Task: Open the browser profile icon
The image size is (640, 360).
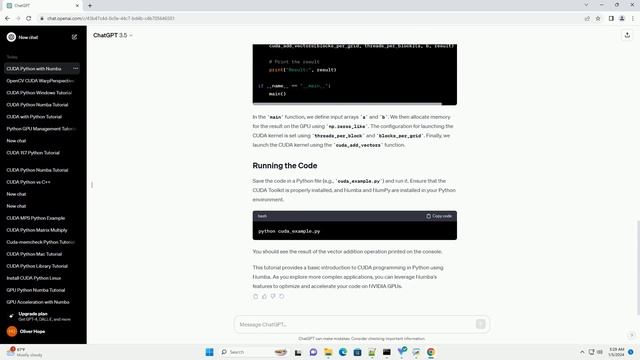Action: (x=622, y=18)
